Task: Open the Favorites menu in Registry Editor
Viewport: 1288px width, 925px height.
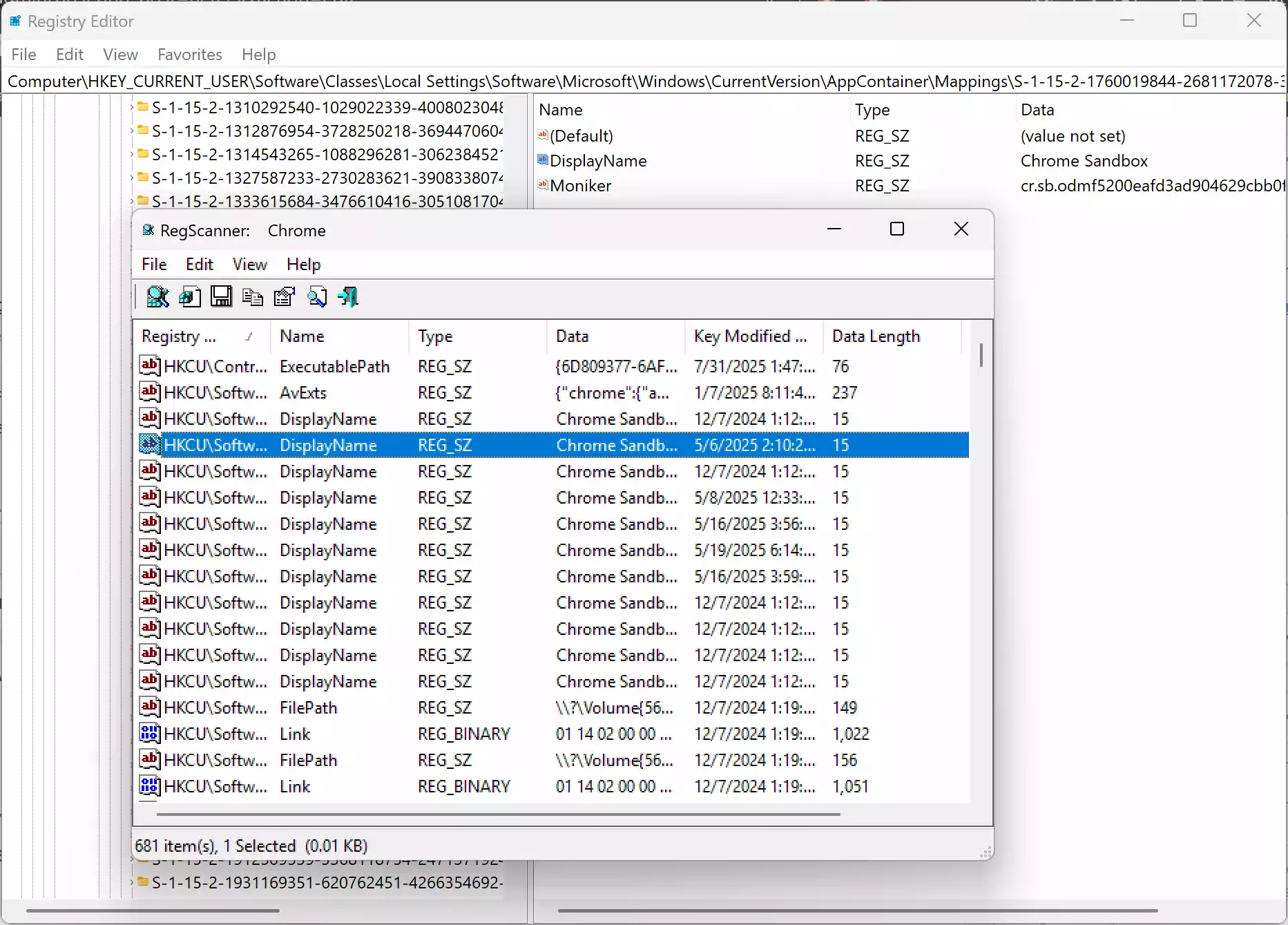Action: click(189, 54)
